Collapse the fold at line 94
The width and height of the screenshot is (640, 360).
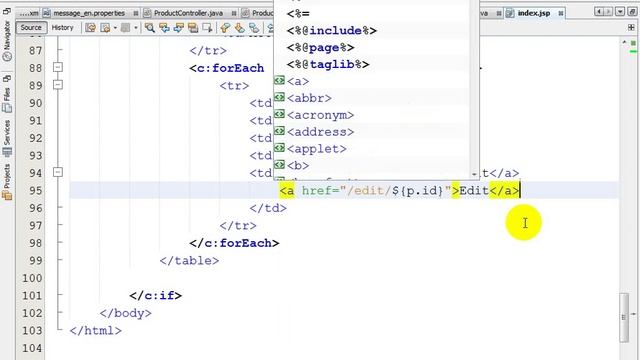(x=58, y=172)
